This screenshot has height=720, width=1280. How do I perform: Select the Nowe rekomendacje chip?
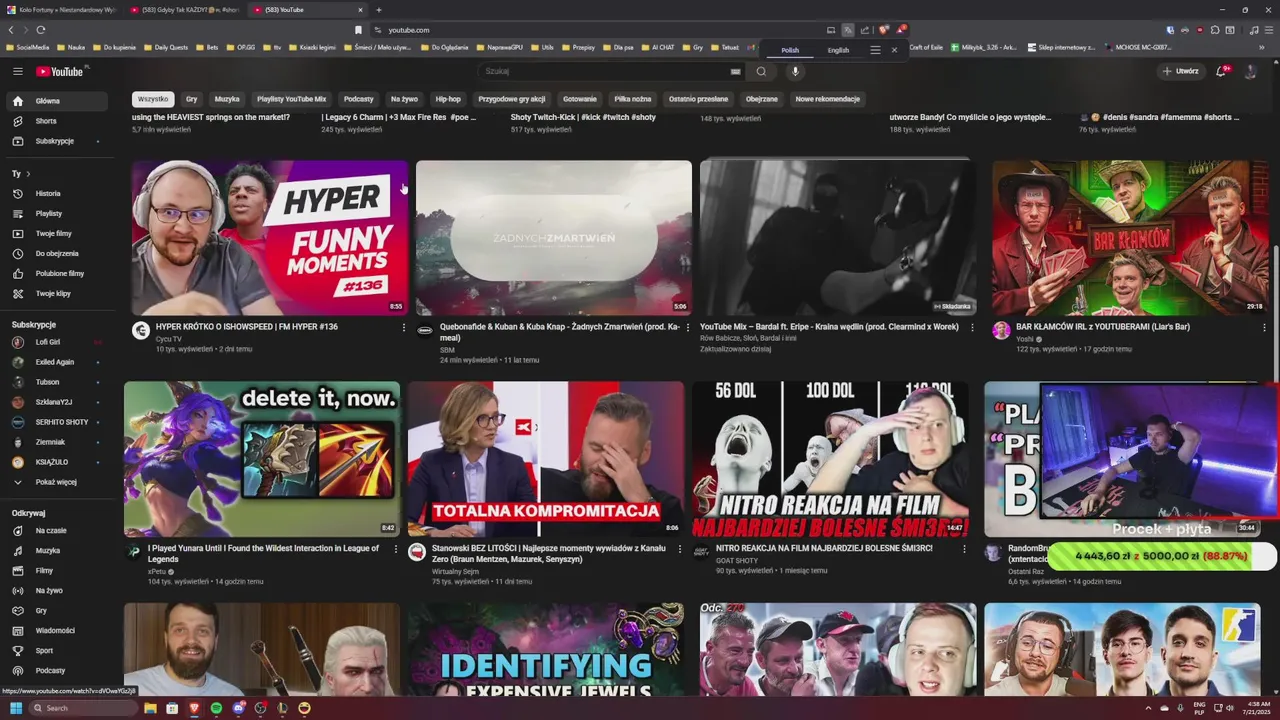tap(827, 99)
